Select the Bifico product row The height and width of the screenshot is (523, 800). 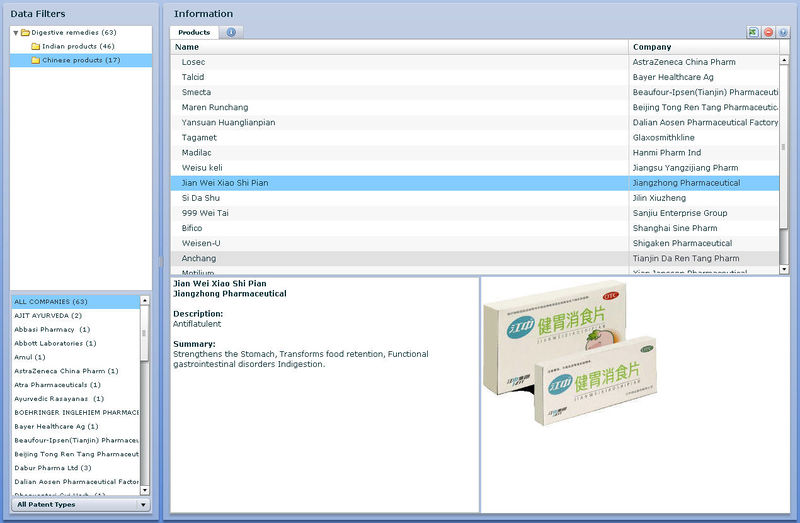(x=194, y=228)
